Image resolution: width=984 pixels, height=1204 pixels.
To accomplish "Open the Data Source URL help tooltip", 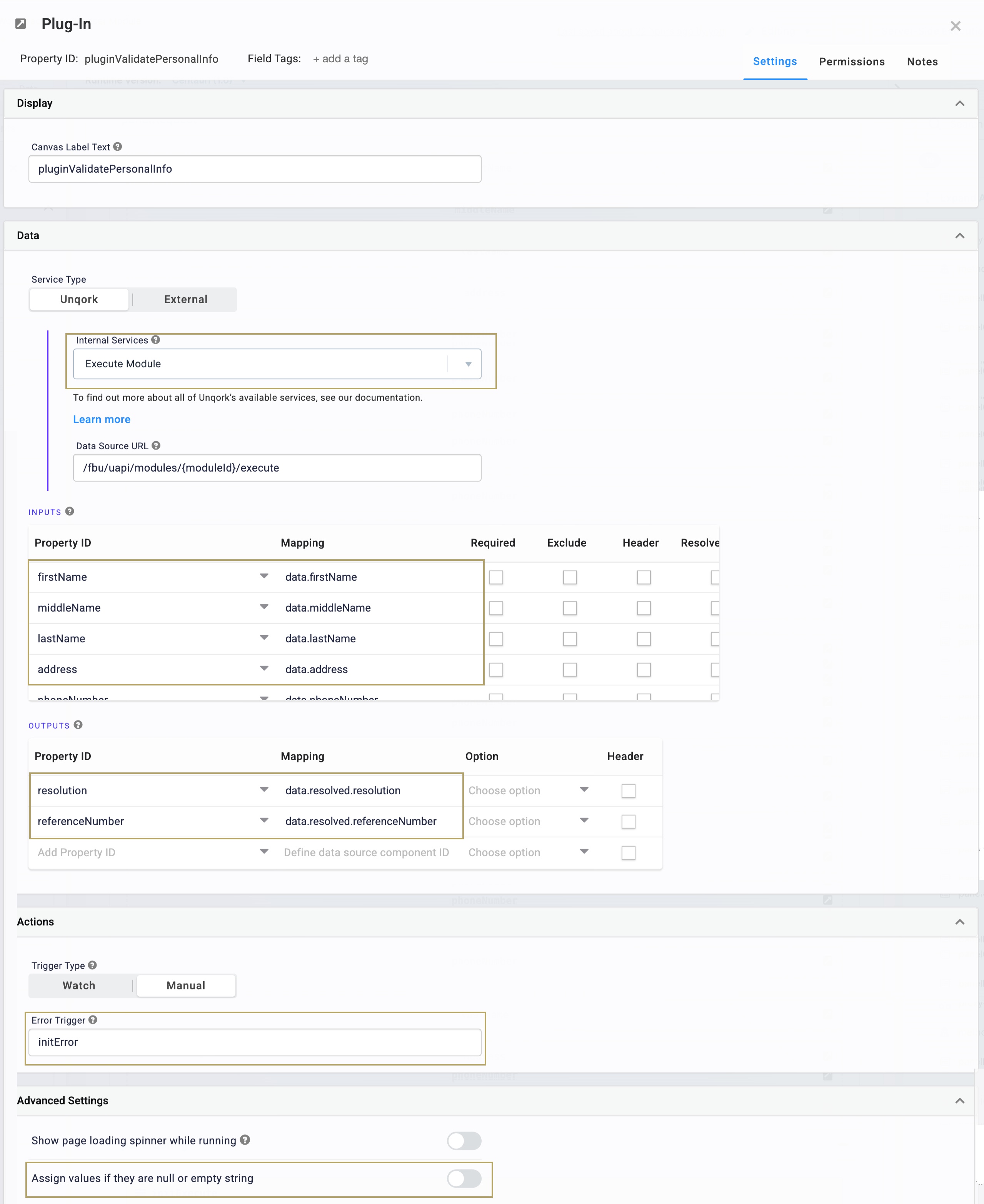I will [x=157, y=445].
